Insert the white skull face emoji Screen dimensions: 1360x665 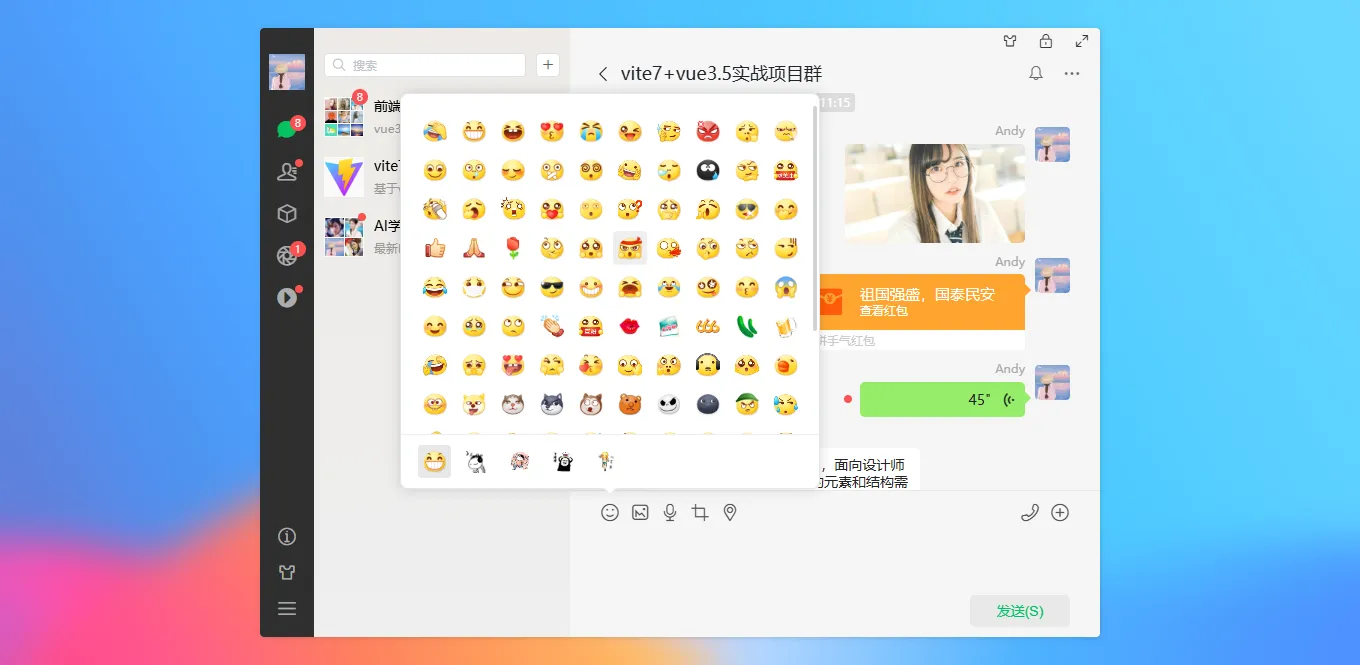[669, 404]
